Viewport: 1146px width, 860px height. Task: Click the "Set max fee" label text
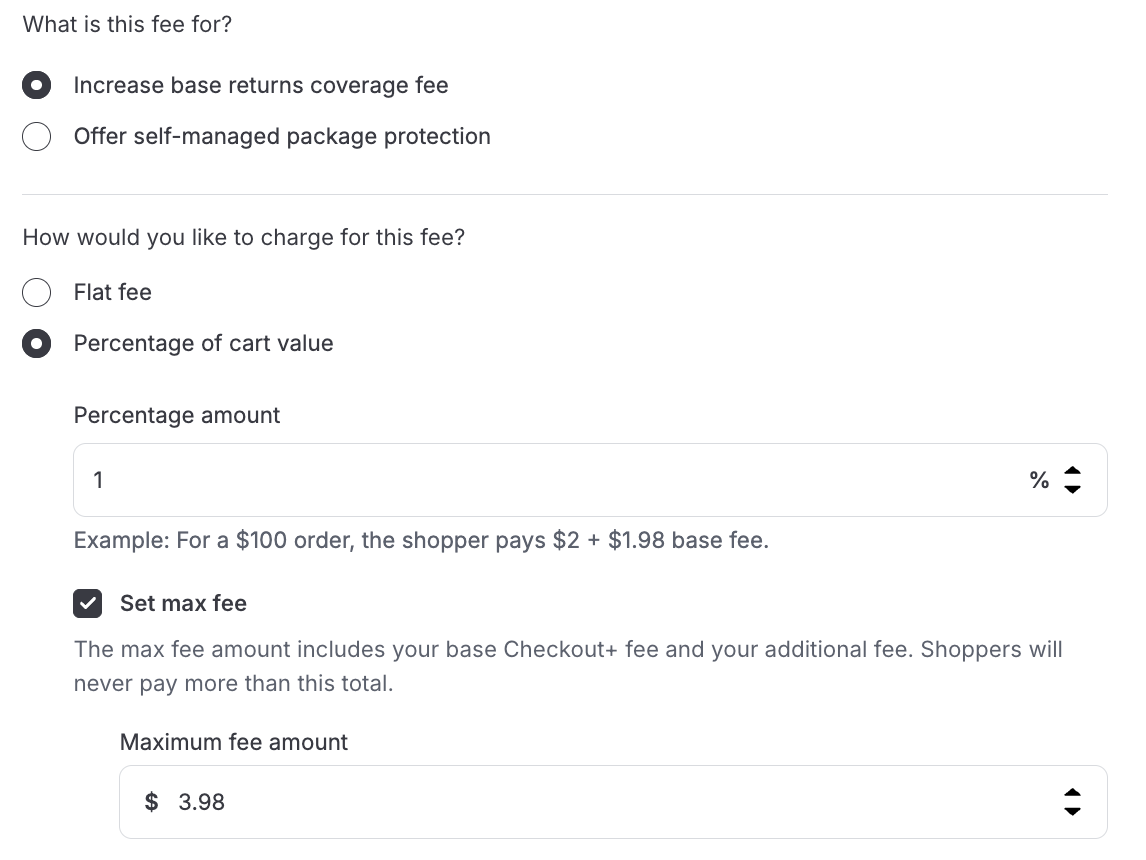[183, 604]
